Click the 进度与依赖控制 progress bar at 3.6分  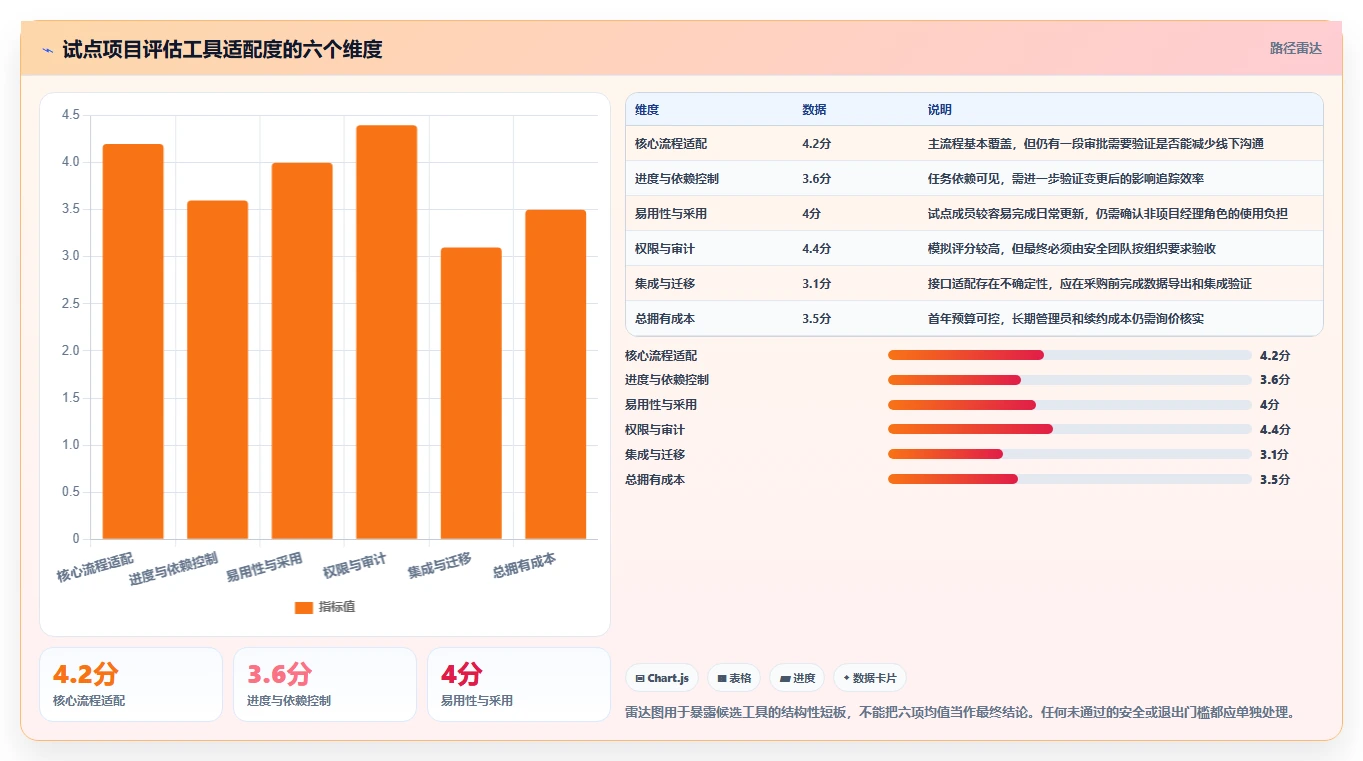pos(1070,380)
